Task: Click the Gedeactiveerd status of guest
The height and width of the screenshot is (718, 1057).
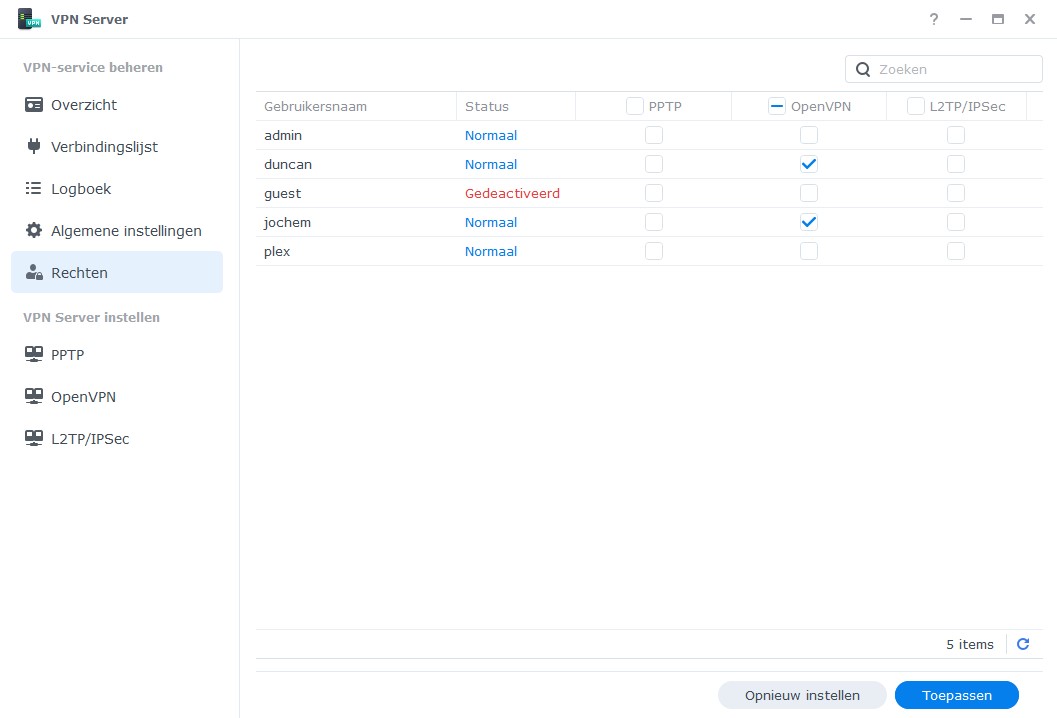Action: pyautogui.click(x=512, y=193)
